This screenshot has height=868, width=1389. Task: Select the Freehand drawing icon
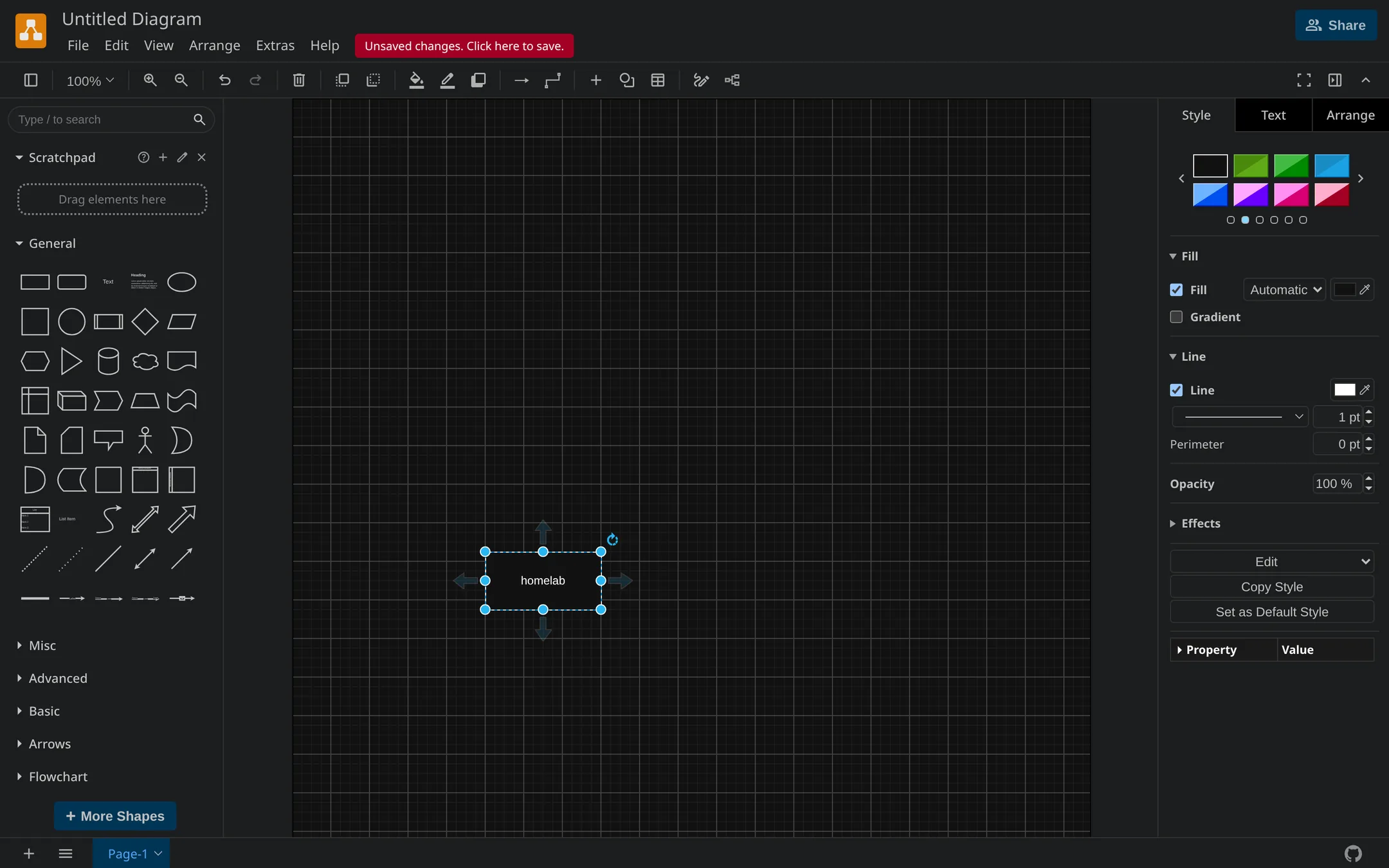point(701,80)
